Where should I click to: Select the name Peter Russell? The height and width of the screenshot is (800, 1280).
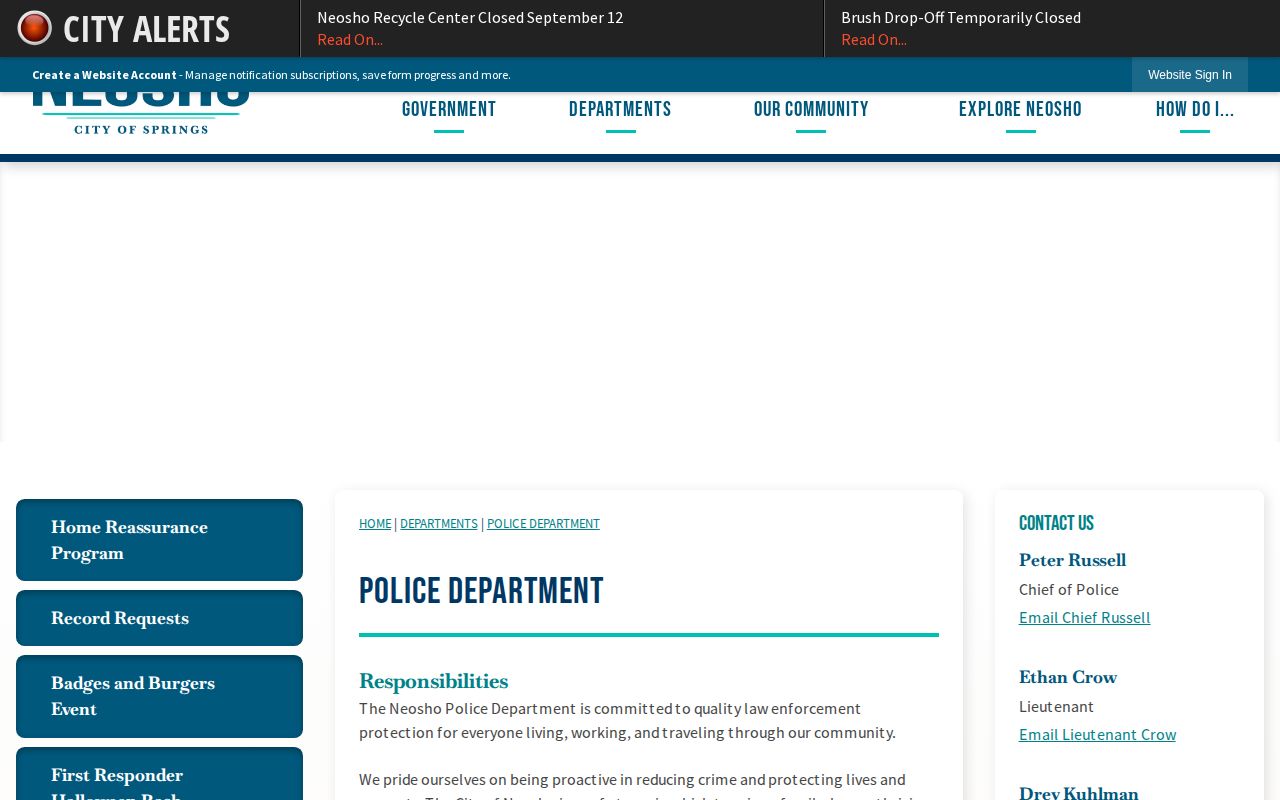click(x=1072, y=560)
